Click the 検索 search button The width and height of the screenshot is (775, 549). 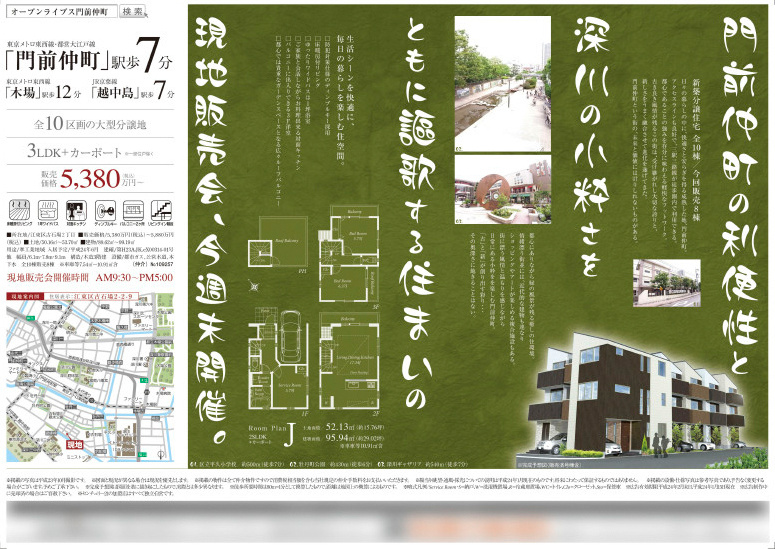(x=132, y=11)
